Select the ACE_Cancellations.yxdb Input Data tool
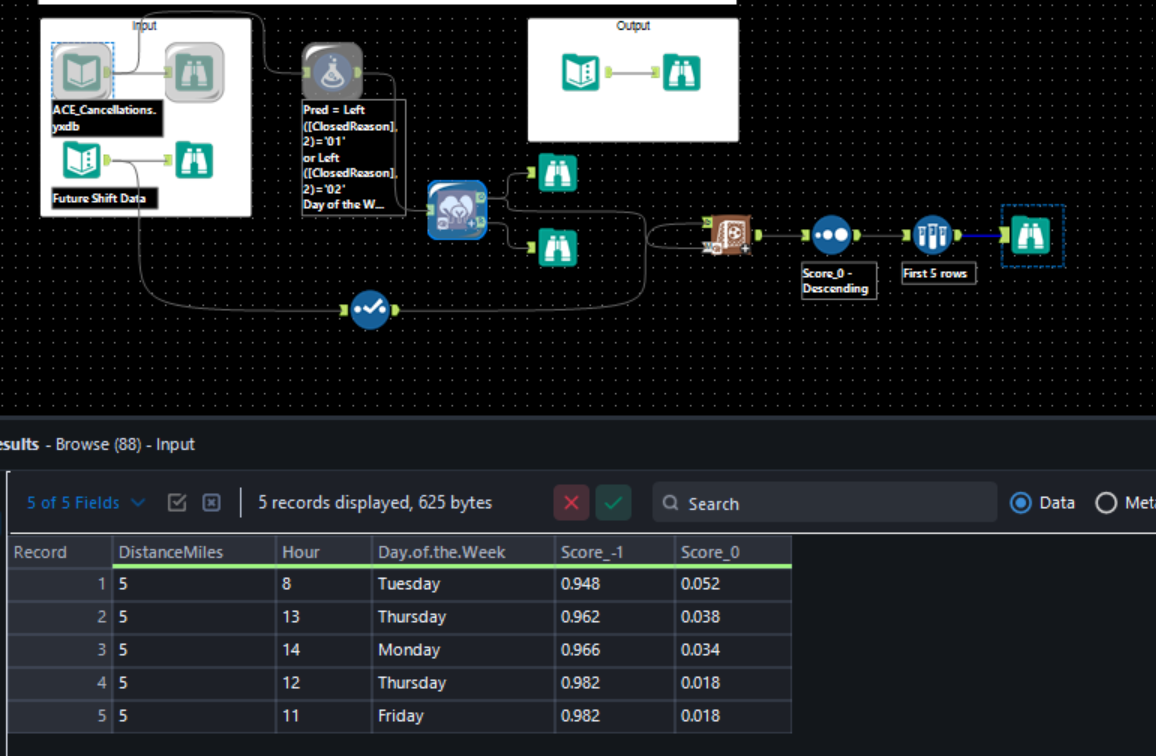Viewport: 1156px width, 756px height. [x=80, y=72]
